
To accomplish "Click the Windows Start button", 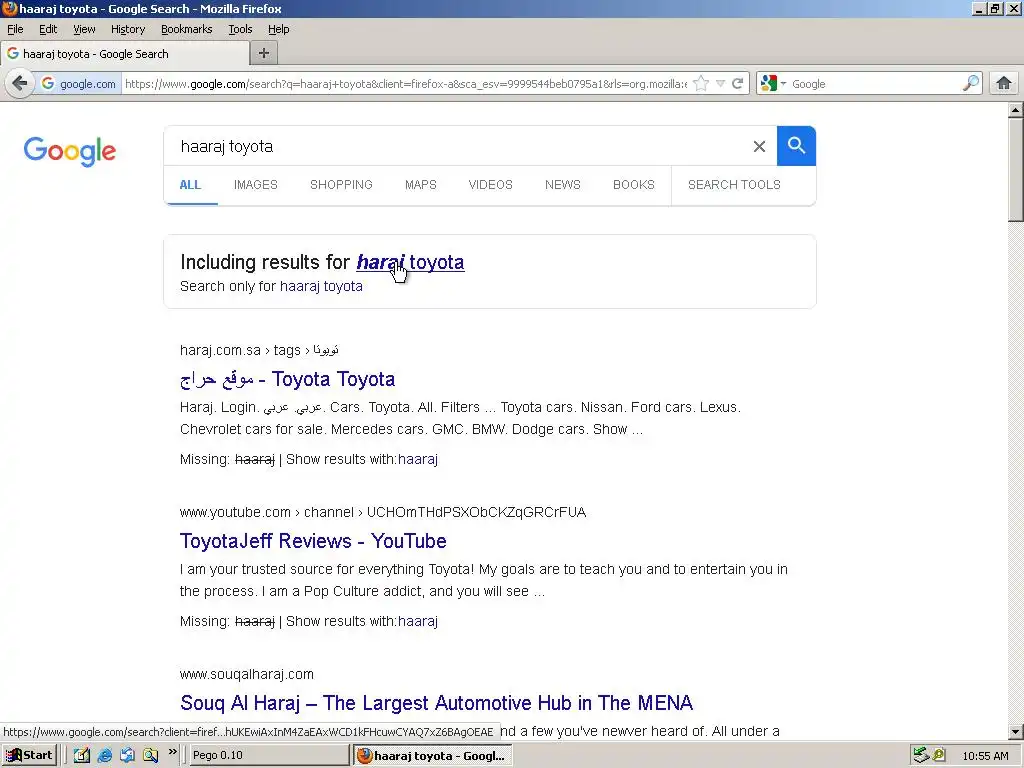I will pos(29,756).
